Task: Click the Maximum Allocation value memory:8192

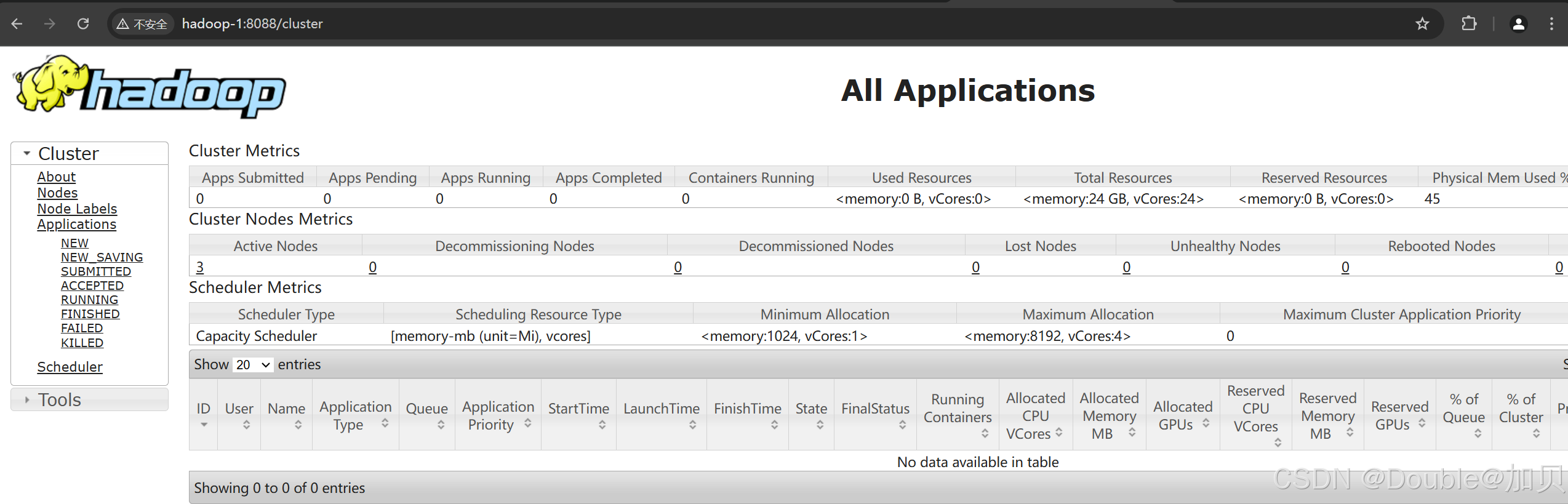Action: 1047,336
